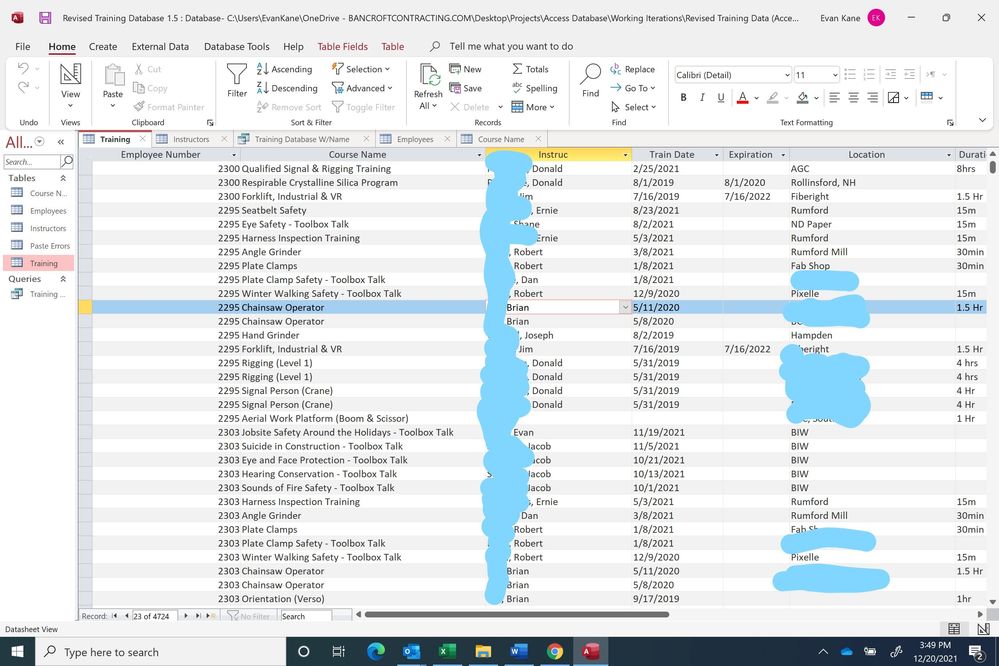The width and height of the screenshot is (999, 666).
Task: Toggle bold formatting
Action: tap(684, 96)
